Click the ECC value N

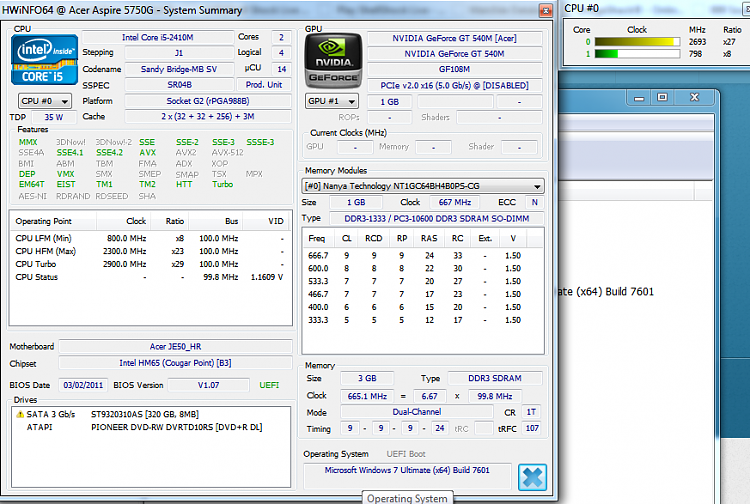(x=535, y=202)
